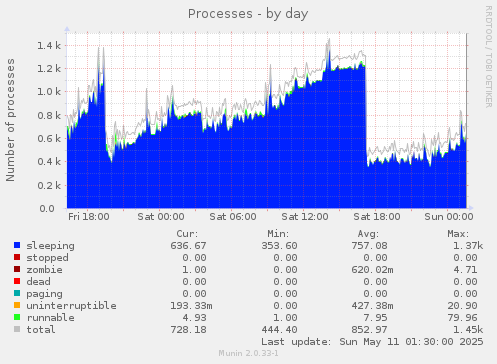
Task: Click the zombie legend color swatch
Action: (17, 269)
